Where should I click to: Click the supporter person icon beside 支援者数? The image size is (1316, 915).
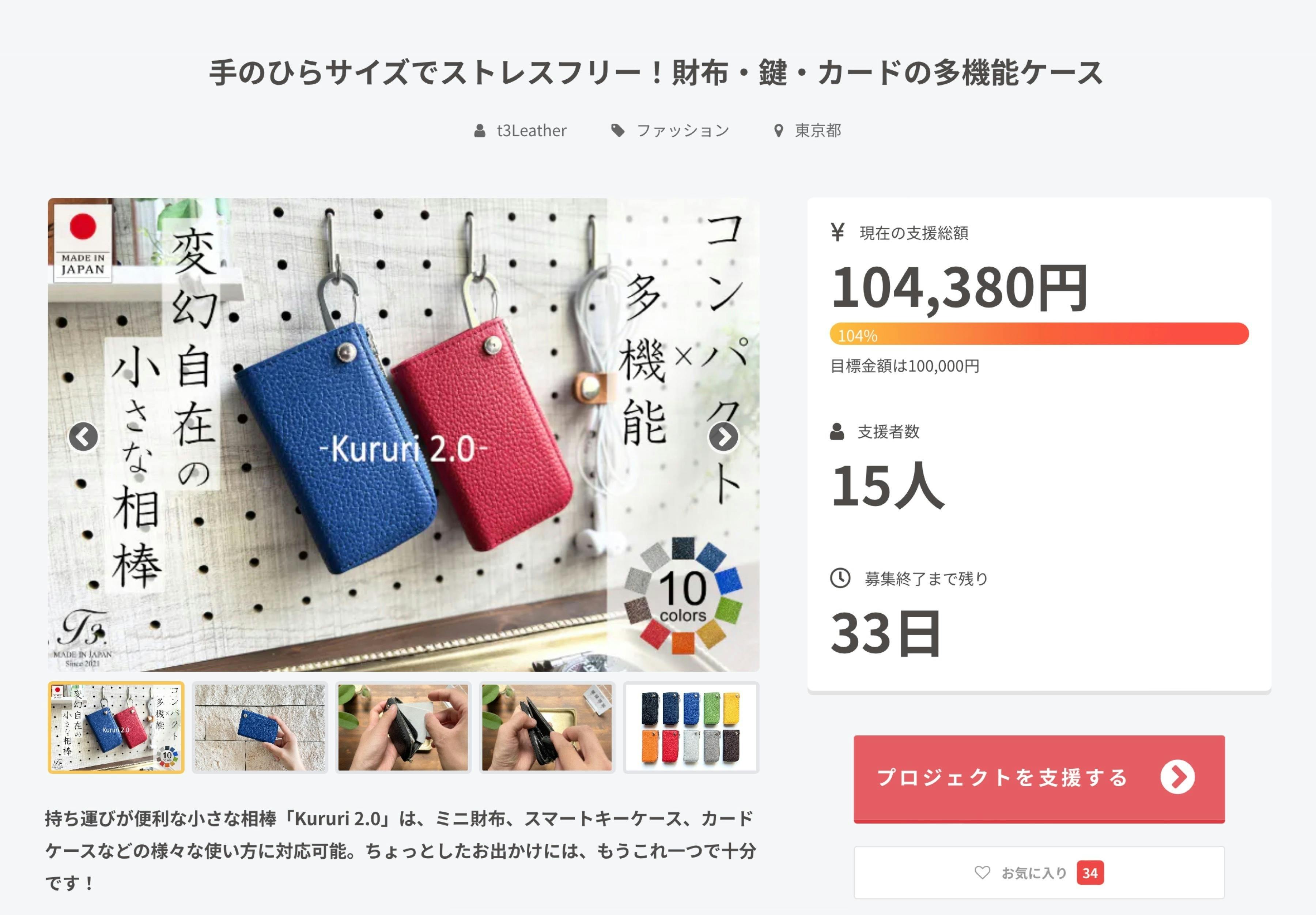pos(836,431)
